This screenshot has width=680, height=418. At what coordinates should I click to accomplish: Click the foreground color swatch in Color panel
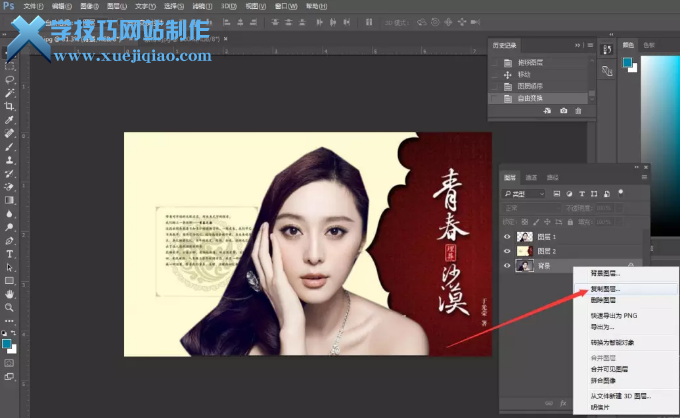629,63
